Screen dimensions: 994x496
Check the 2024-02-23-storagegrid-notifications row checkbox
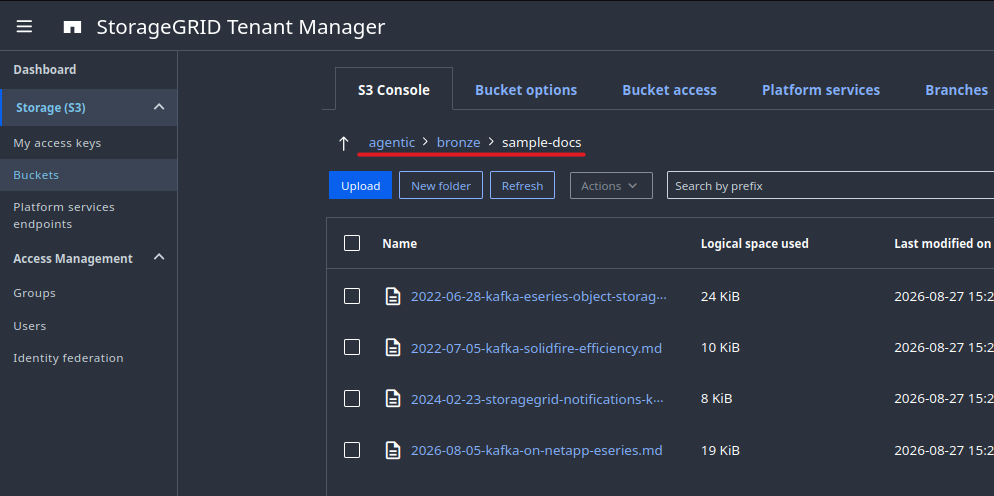[x=352, y=398]
